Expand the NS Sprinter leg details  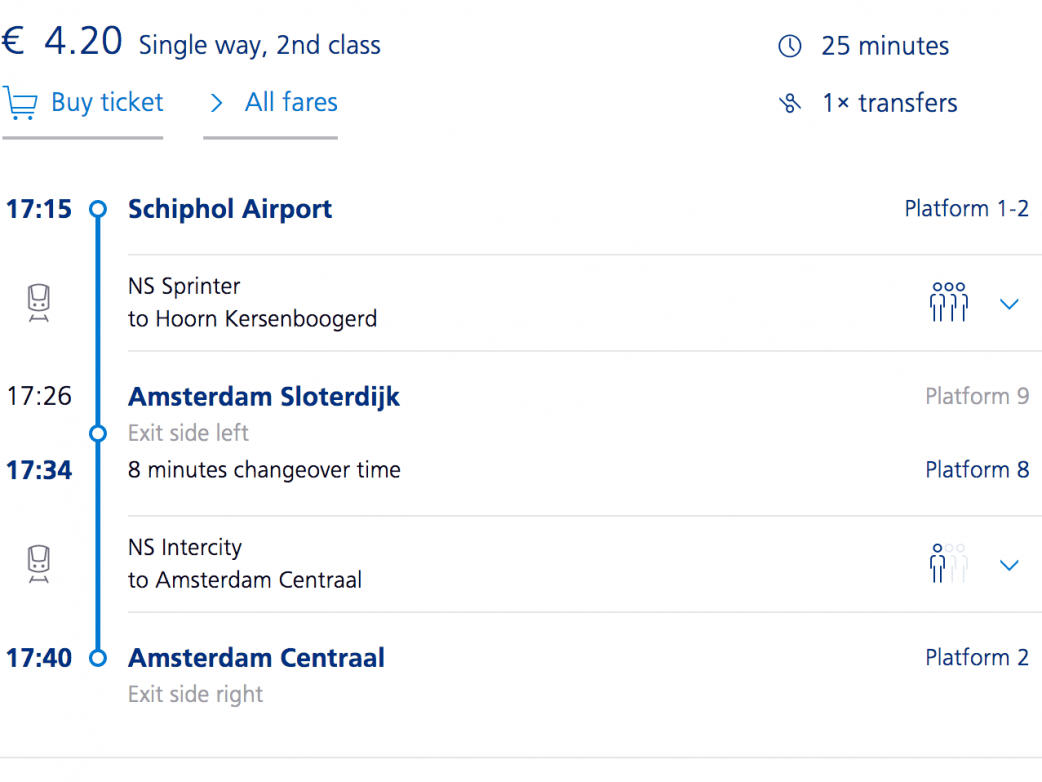pyautogui.click(x=1009, y=304)
